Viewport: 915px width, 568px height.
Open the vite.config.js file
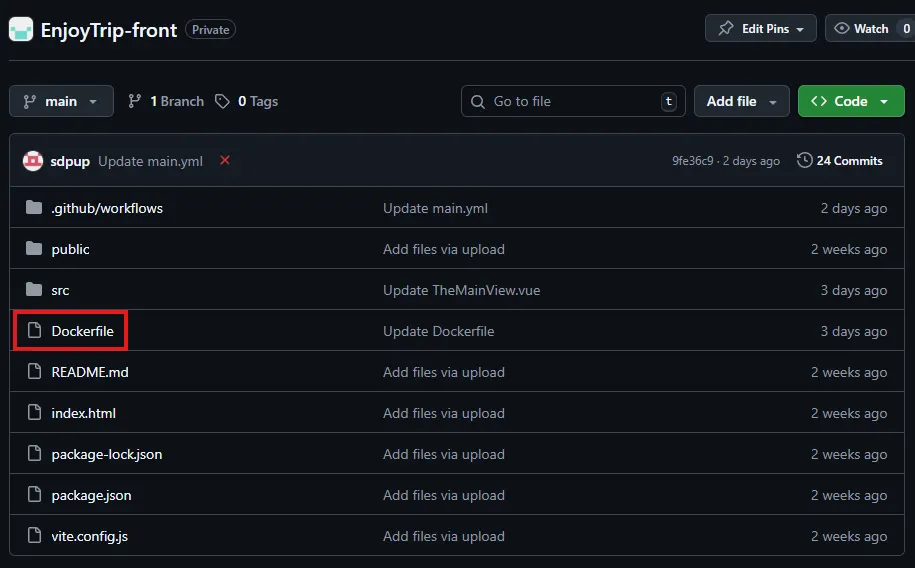tap(90, 536)
